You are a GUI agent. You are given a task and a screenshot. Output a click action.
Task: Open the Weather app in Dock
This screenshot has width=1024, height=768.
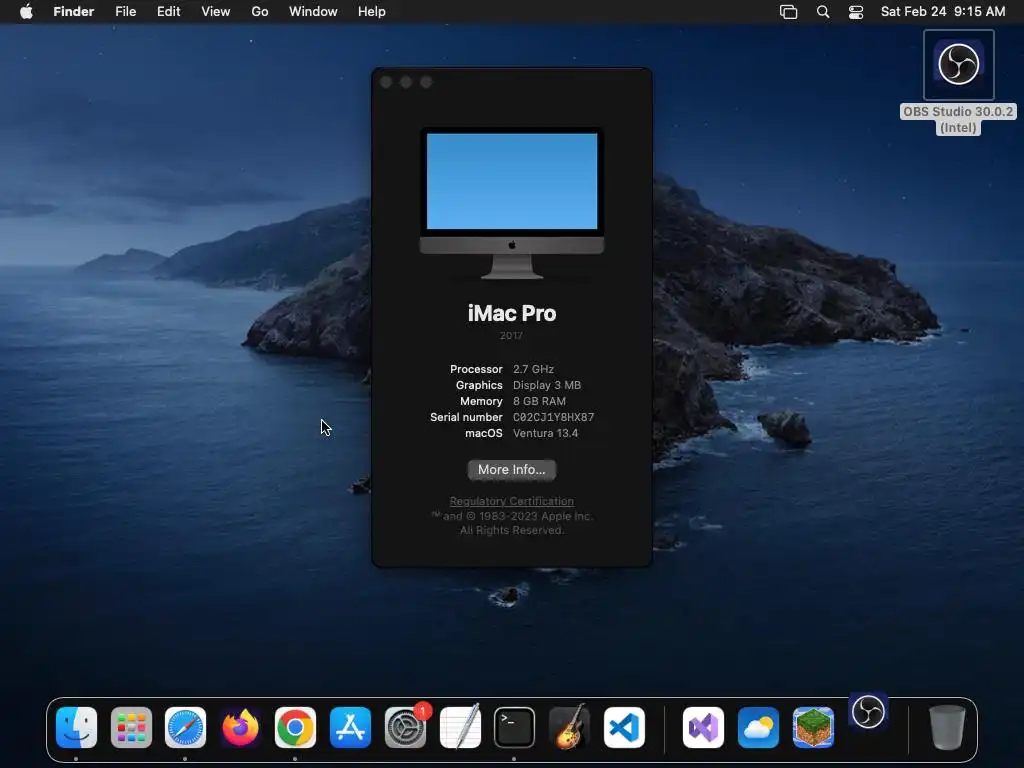point(758,727)
